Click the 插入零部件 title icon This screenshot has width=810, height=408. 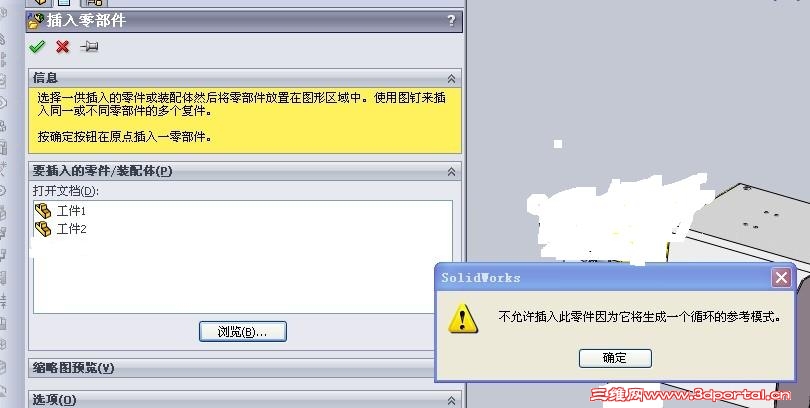pyautogui.click(x=35, y=21)
